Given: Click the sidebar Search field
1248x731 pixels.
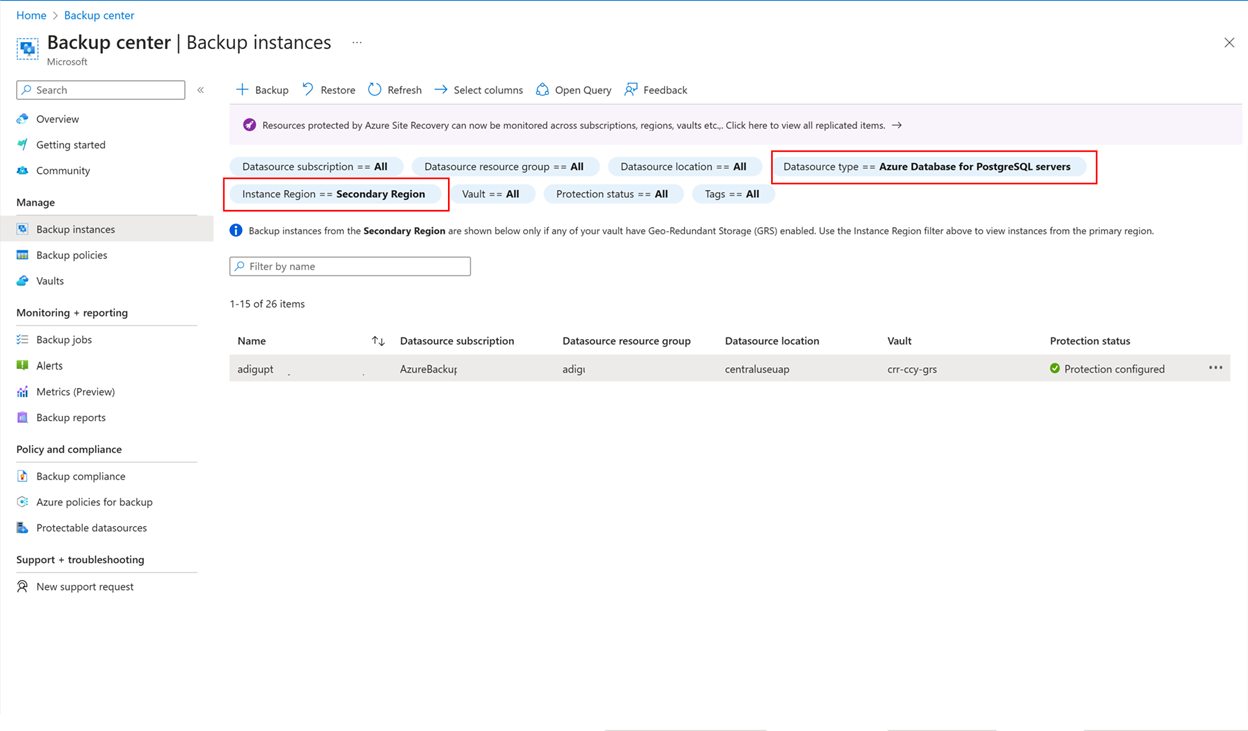Looking at the screenshot, I should pos(101,90).
